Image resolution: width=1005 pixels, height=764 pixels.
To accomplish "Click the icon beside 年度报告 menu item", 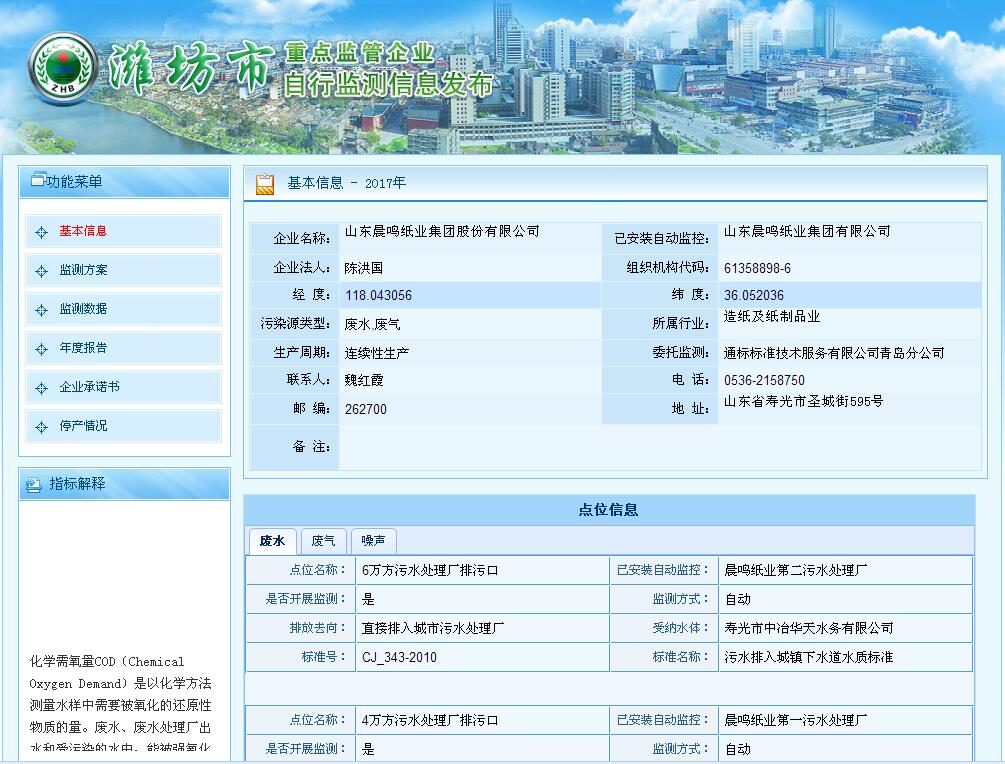I will click(41, 349).
